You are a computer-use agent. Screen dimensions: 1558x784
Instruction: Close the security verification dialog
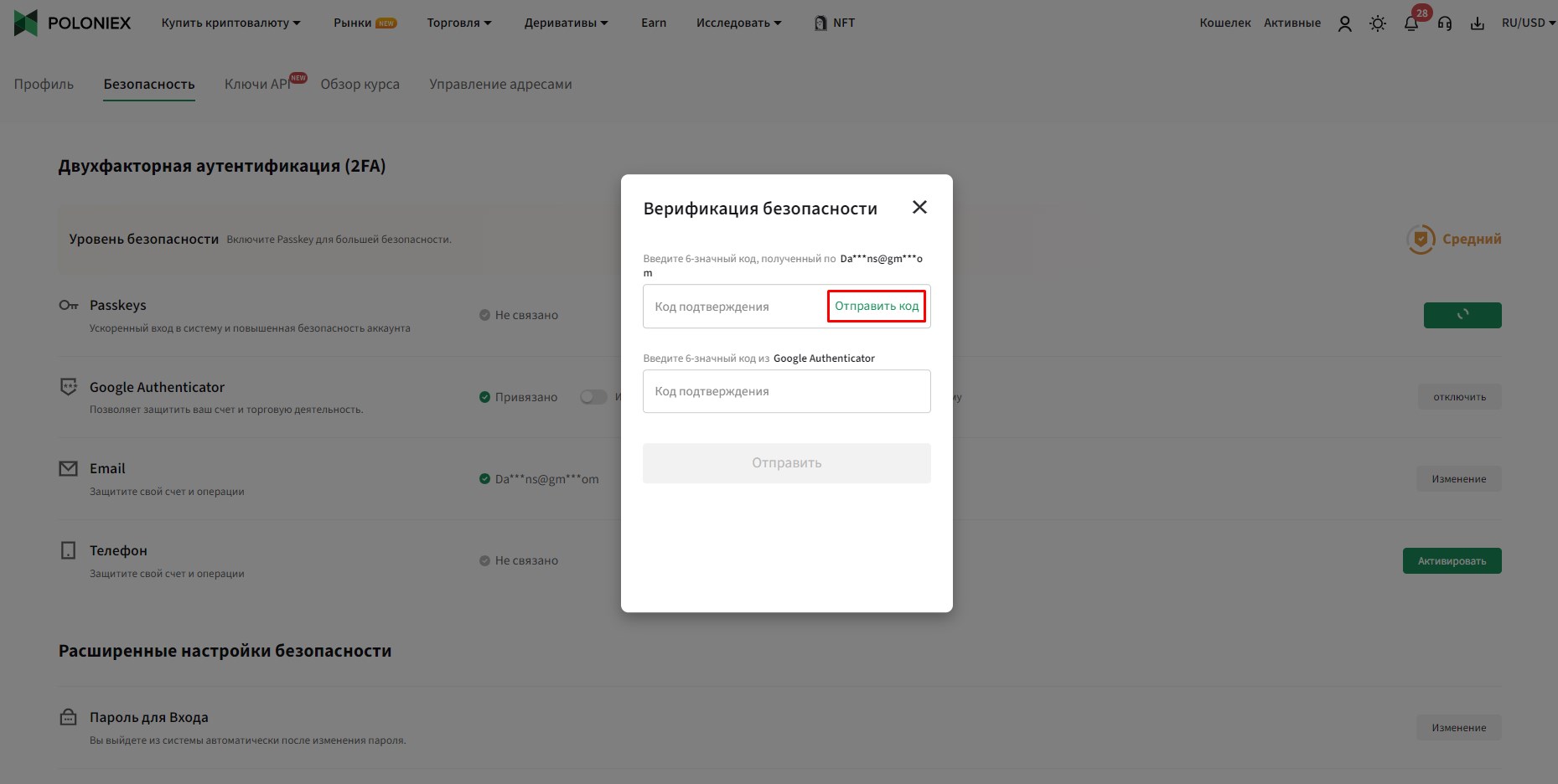coord(919,207)
